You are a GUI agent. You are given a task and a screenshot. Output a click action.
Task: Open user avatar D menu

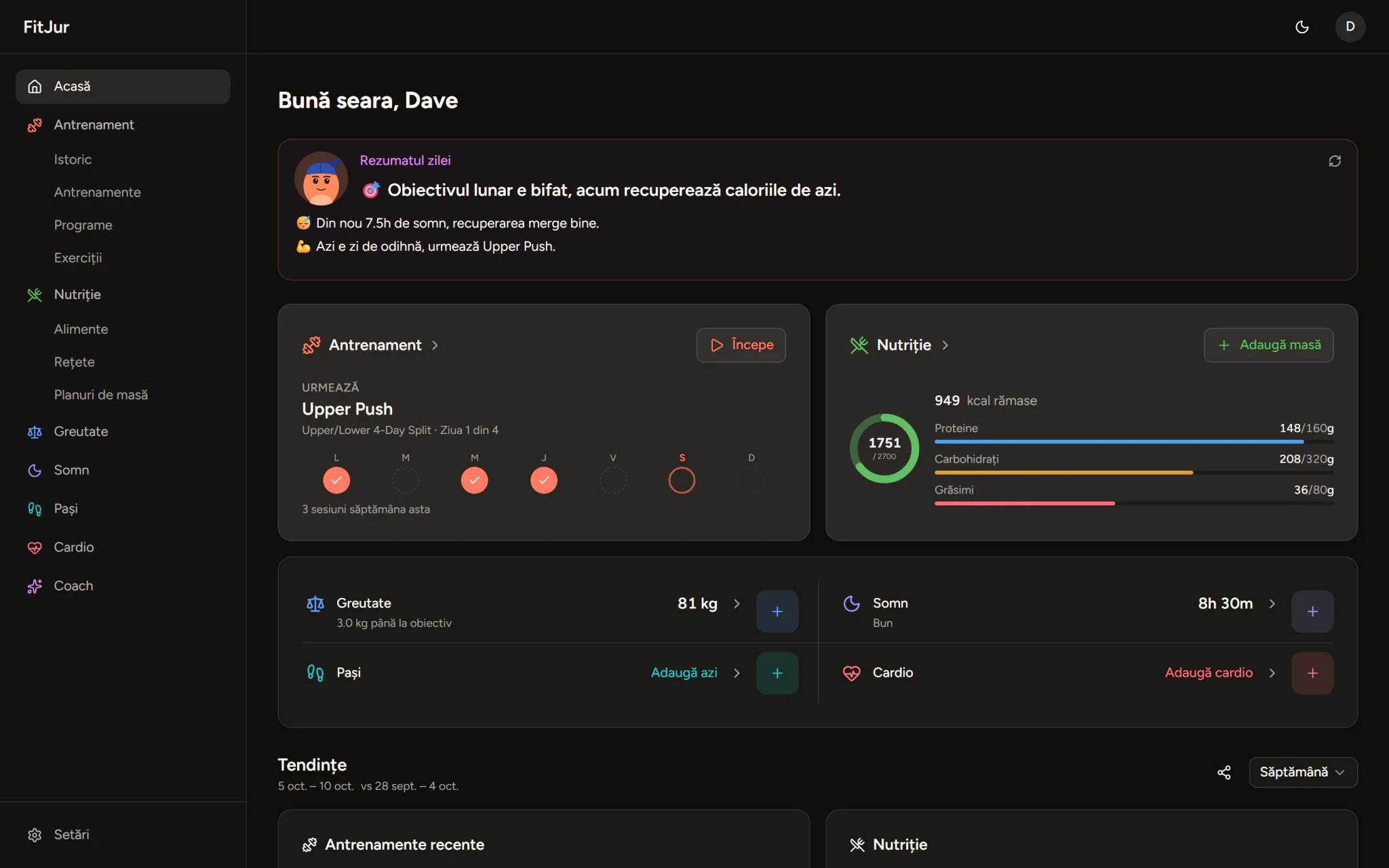coord(1350,27)
